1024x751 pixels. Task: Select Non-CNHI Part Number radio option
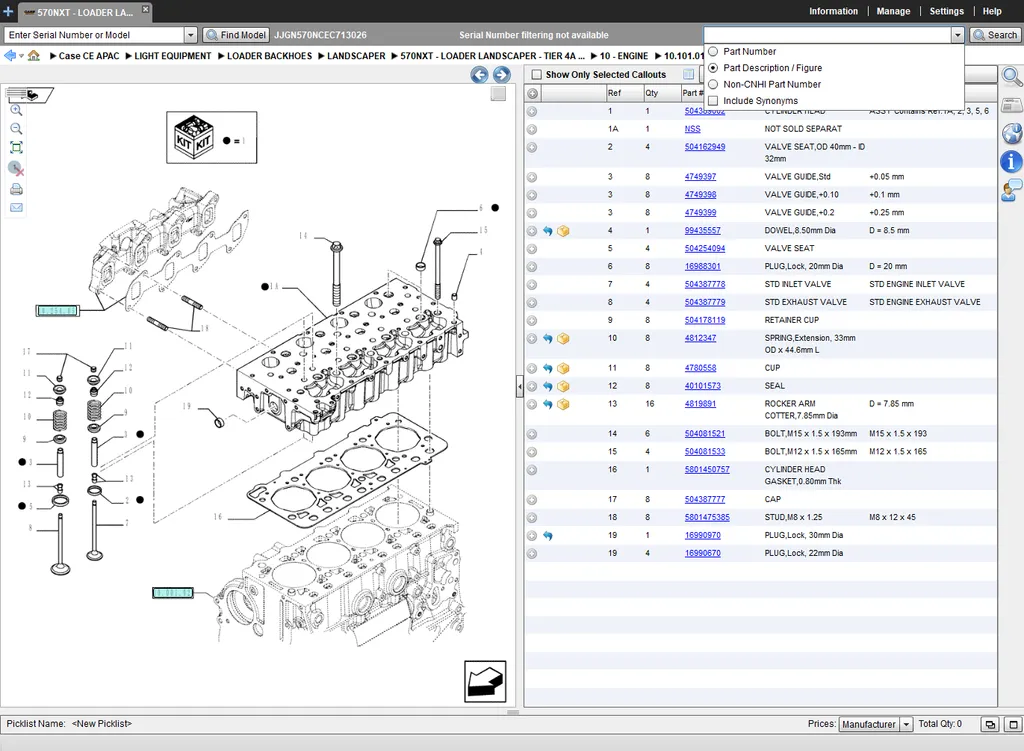tap(713, 84)
